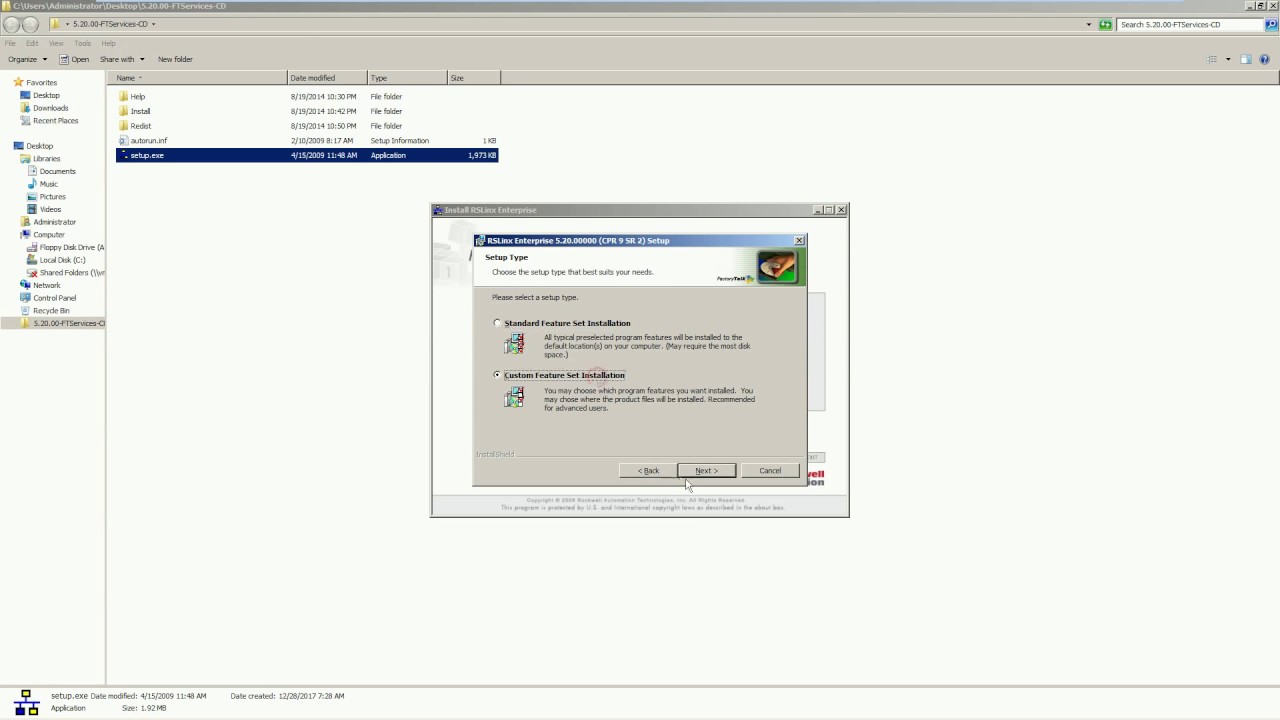
Task: Select the autorun.inf file icon
Action: coord(123,141)
